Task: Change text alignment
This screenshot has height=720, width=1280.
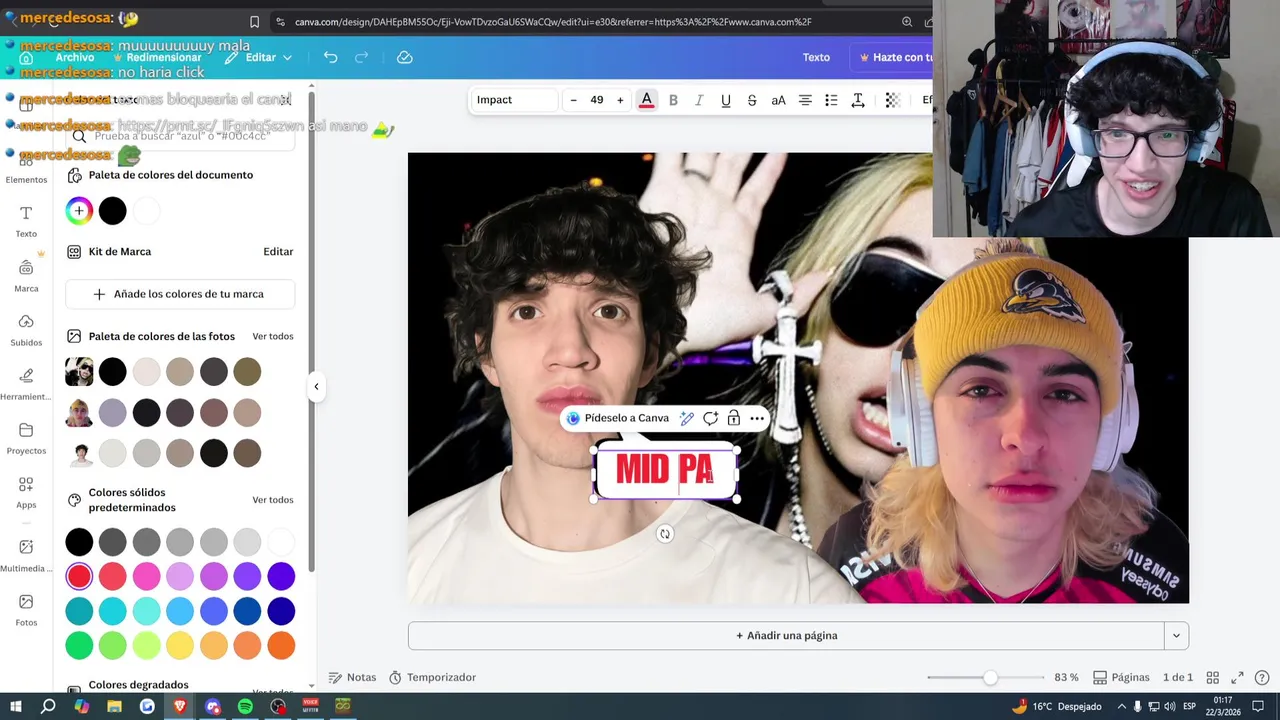Action: (805, 100)
